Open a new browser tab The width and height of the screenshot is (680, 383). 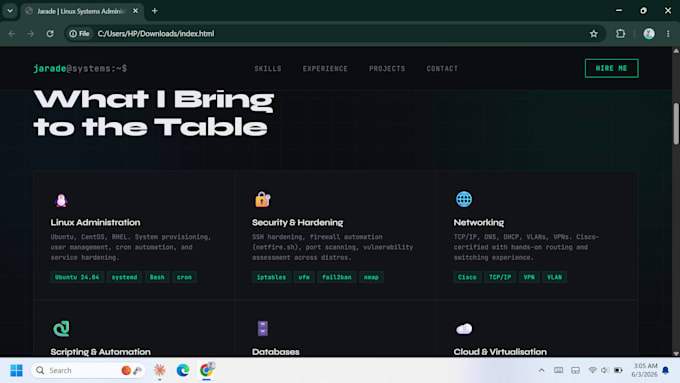click(154, 11)
